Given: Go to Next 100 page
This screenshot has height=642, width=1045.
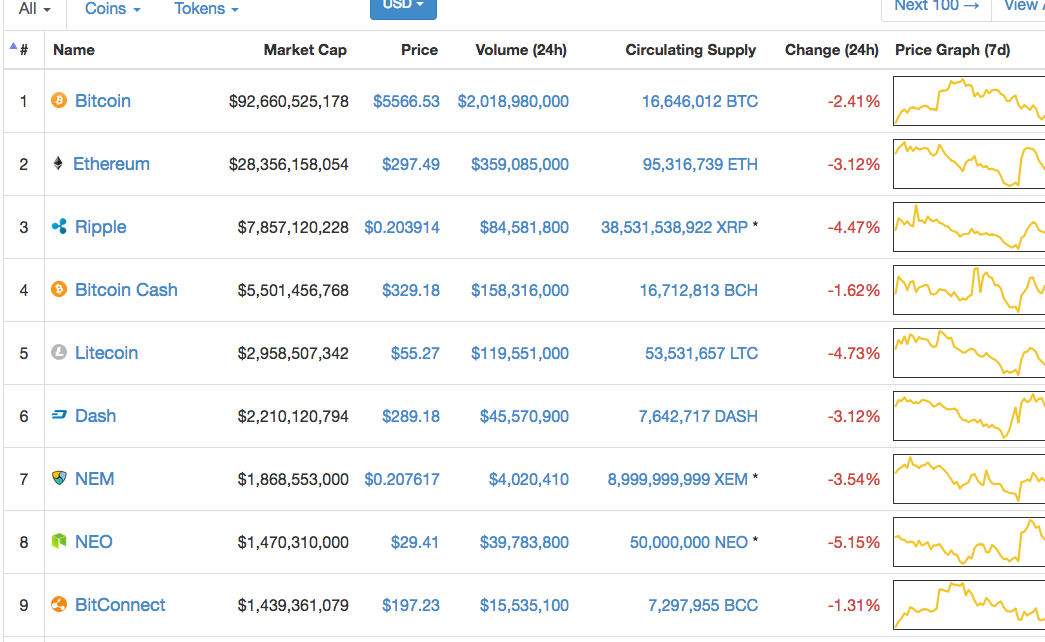Looking at the screenshot, I should pyautogui.click(x=935, y=6).
